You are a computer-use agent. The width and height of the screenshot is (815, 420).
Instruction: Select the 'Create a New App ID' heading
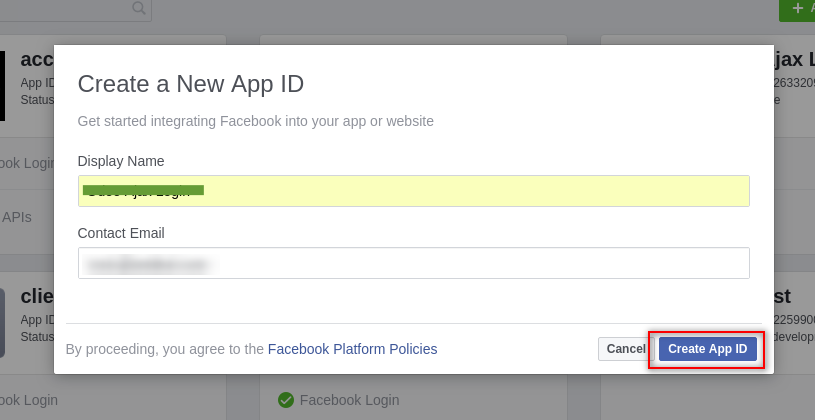coord(191,84)
